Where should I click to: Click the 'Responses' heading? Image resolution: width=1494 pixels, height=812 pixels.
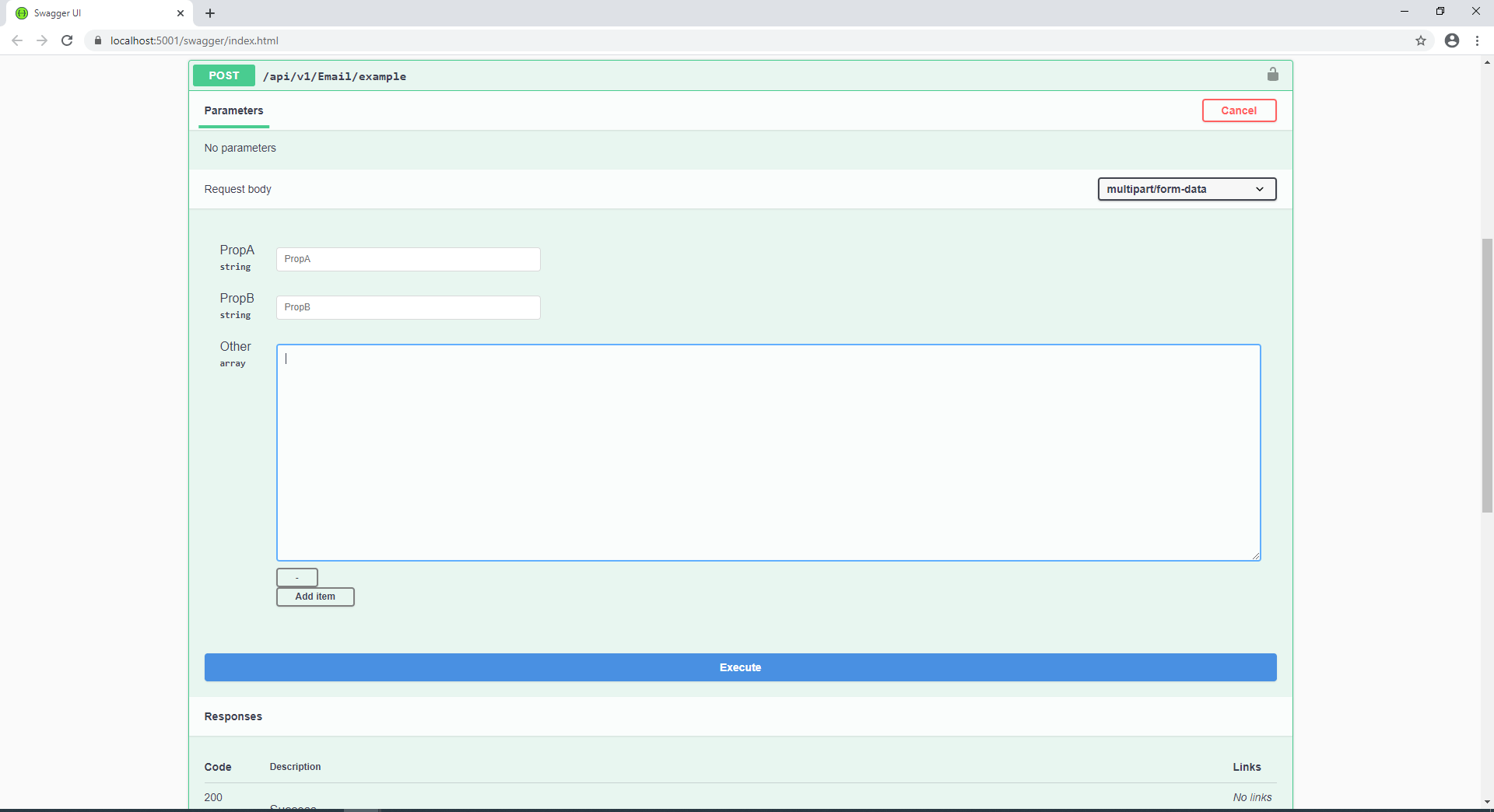coord(233,716)
